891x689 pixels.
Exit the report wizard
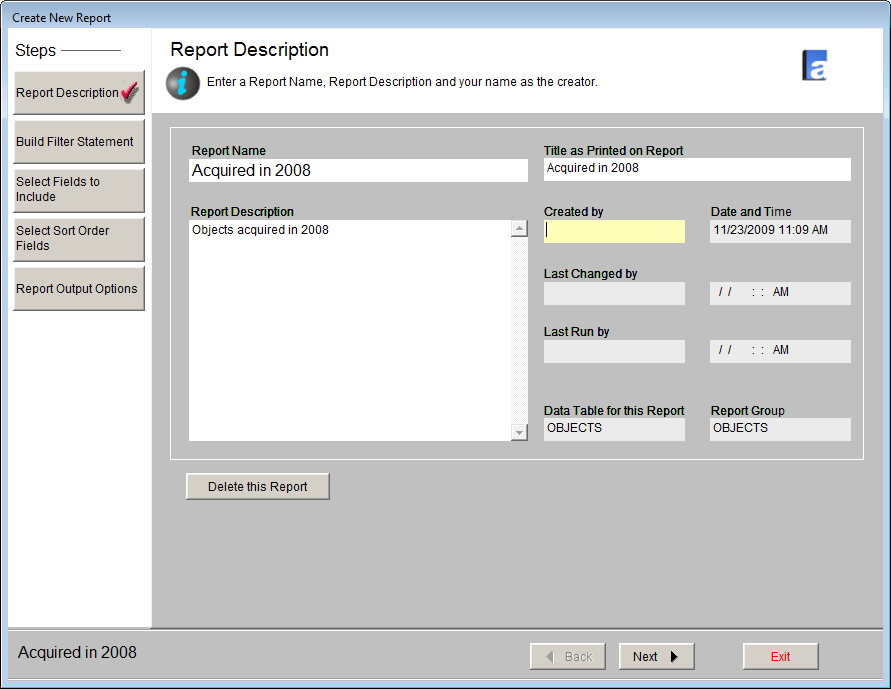(780, 656)
